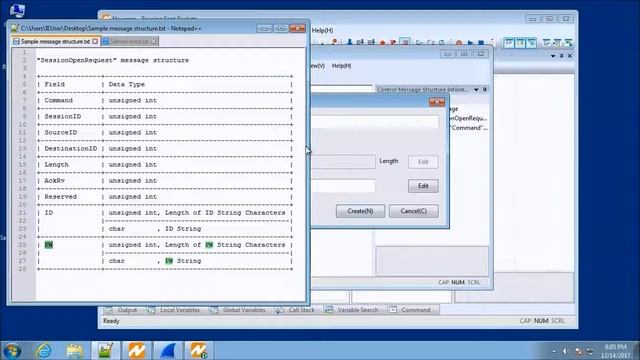Image resolution: width=640 pixels, height=360 pixels.
Task: Click the highlighted "PW" in the Field column
Action: 49,245
